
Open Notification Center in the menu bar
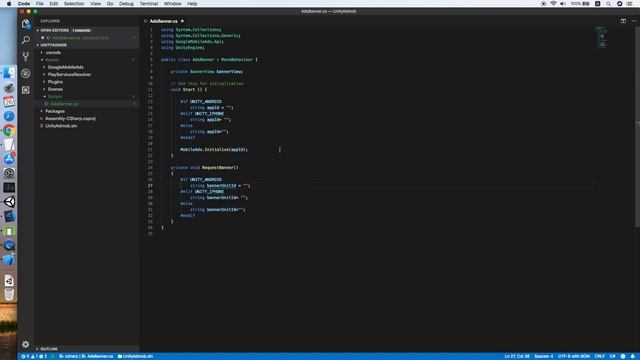630,4
